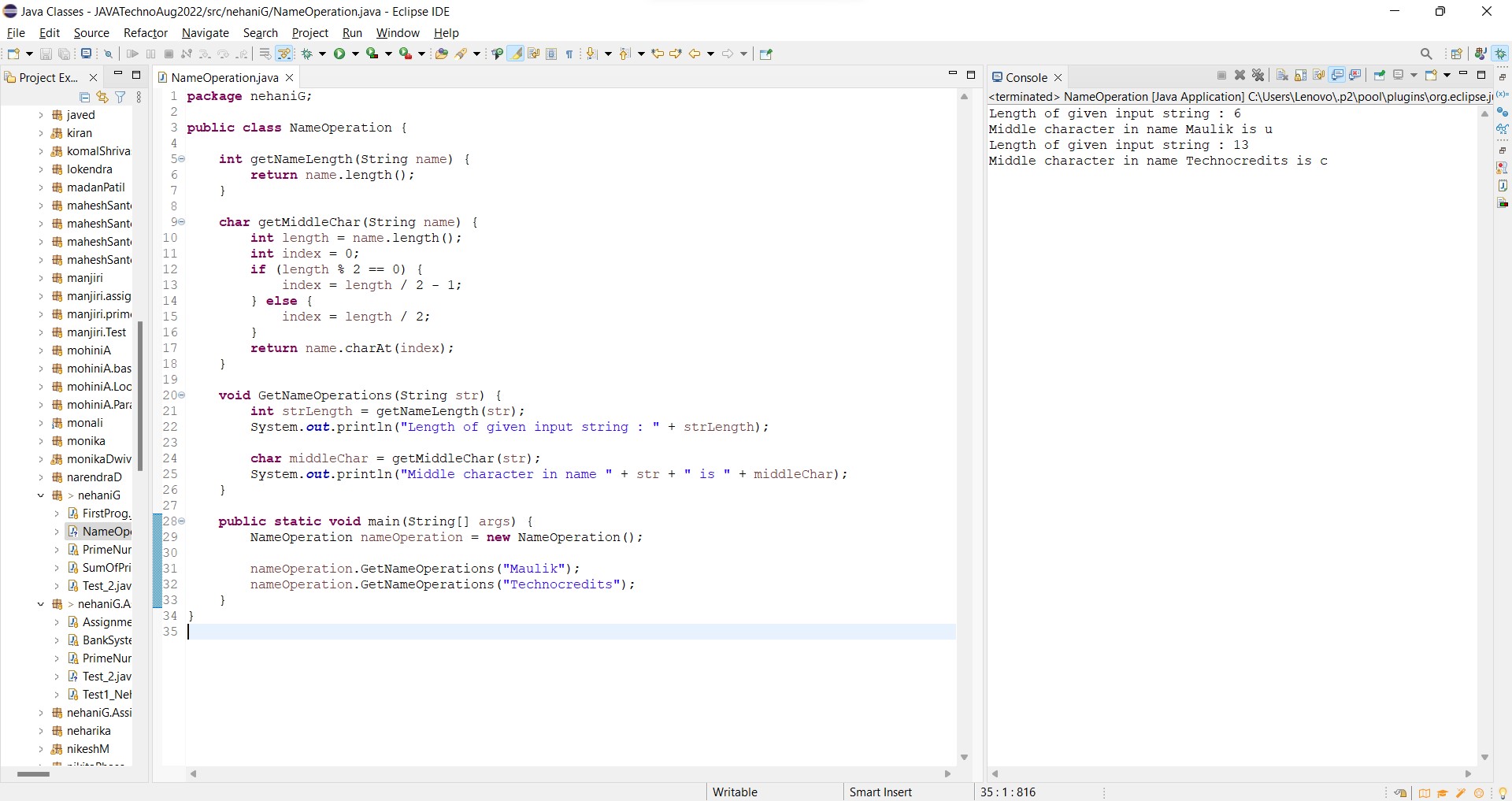Click the editor's vertical scrollbar

tap(965, 433)
